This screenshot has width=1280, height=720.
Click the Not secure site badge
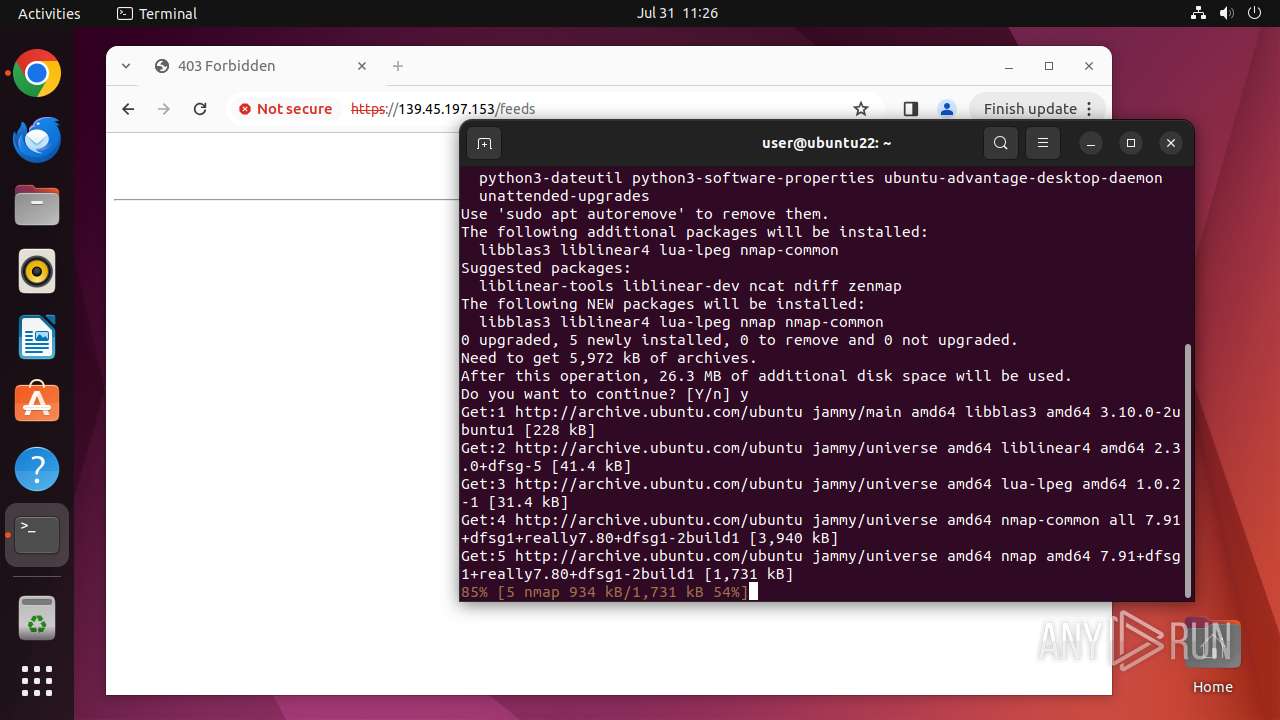pos(285,109)
